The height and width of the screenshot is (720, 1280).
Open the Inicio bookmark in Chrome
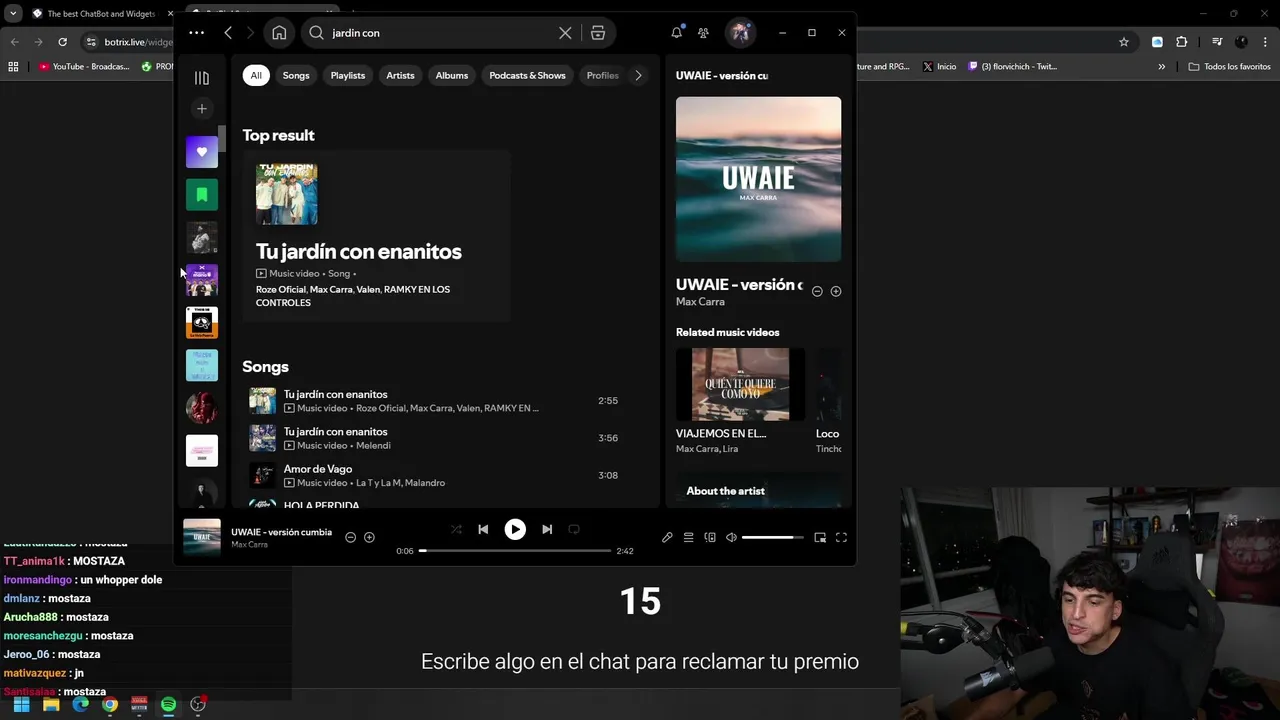pyautogui.click(x=939, y=67)
